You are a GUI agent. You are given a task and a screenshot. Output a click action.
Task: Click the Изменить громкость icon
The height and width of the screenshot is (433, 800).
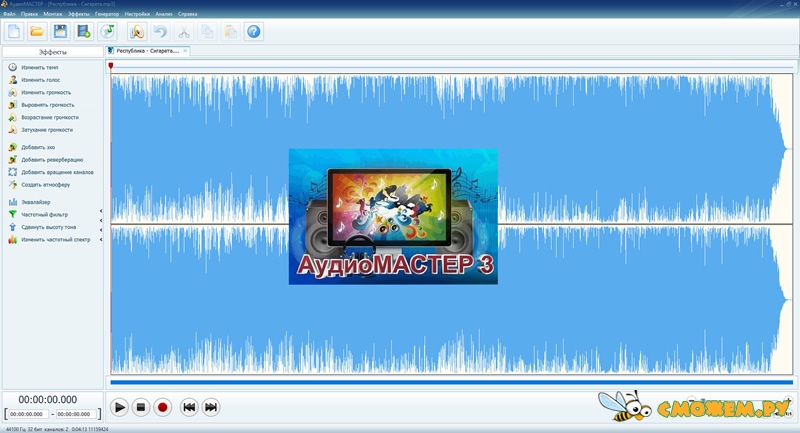pos(13,92)
